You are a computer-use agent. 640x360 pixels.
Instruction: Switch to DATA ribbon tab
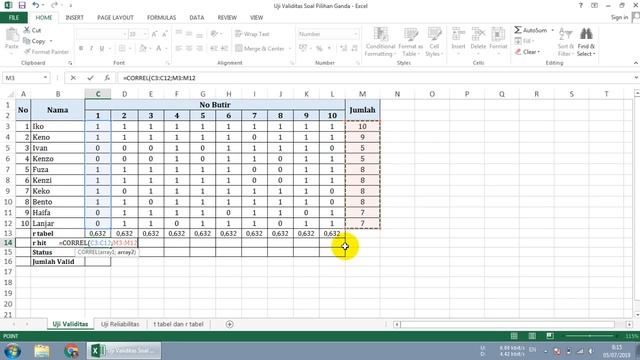[197, 18]
